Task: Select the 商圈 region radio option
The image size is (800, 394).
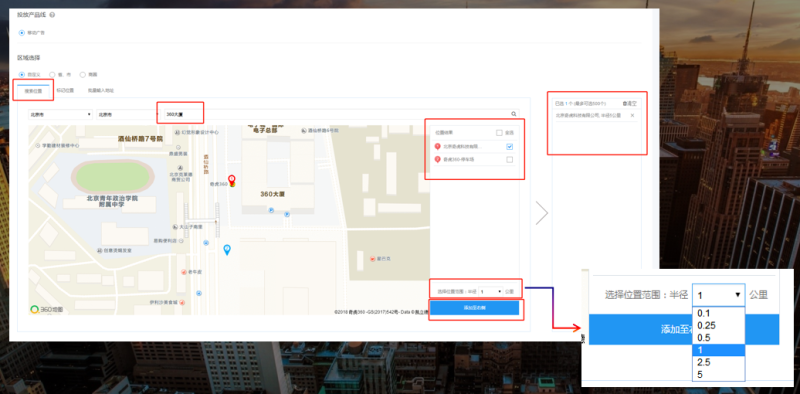Action: click(x=83, y=75)
